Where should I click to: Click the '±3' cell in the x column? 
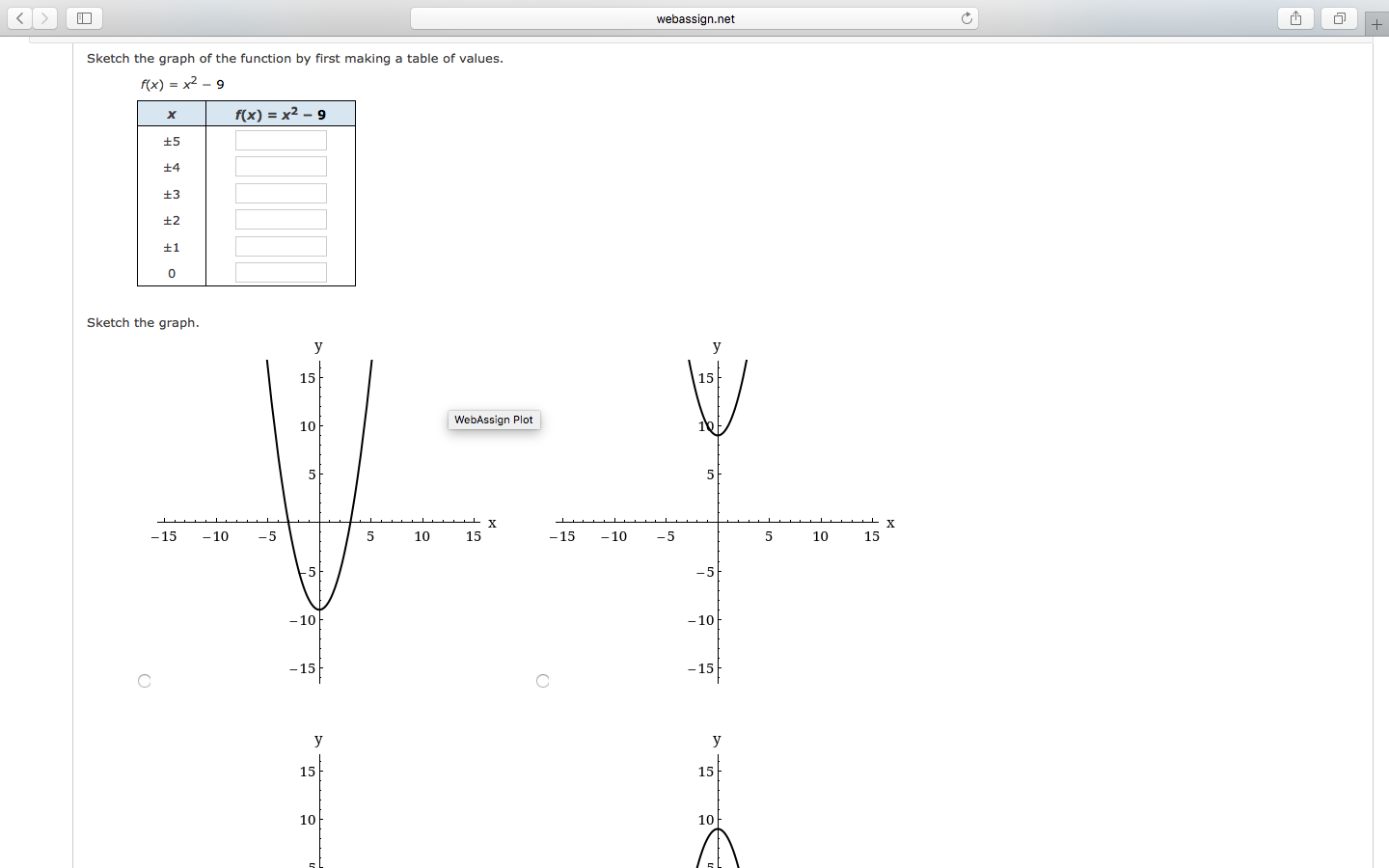(x=172, y=194)
